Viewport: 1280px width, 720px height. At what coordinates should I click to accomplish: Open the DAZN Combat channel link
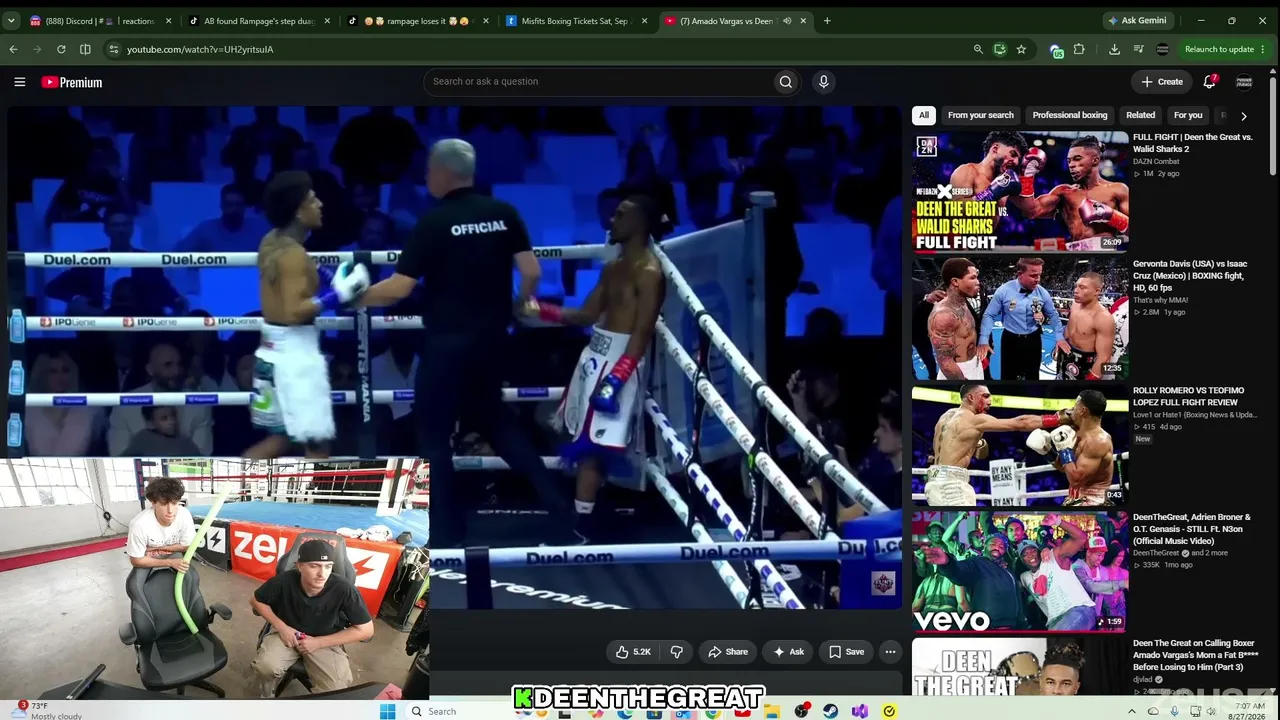click(1156, 161)
